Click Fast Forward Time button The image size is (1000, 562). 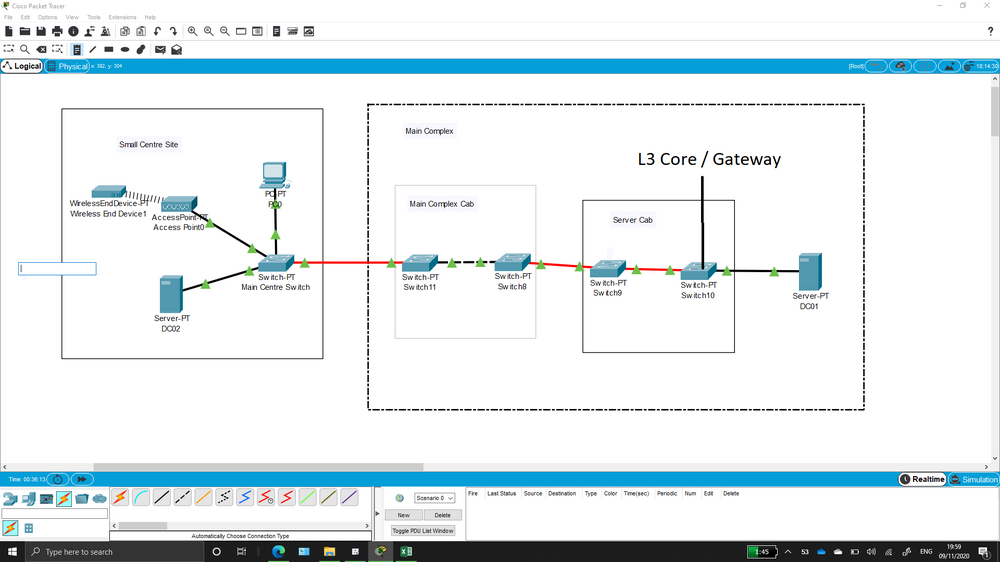tap(82, 479)
